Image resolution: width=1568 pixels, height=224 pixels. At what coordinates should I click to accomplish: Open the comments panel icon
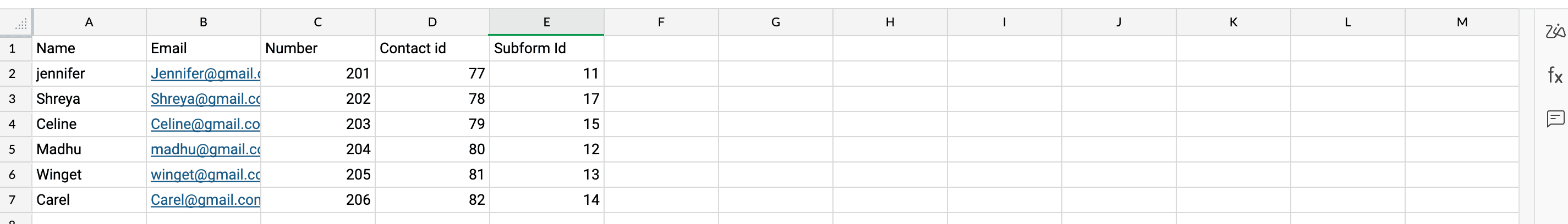[1554, 119]
